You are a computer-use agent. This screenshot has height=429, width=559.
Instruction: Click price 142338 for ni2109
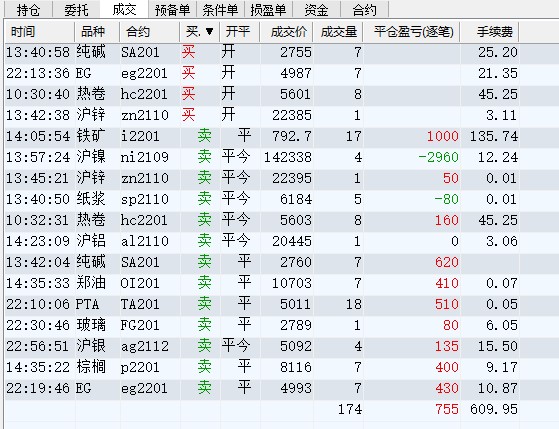click(x=288, y=157)
